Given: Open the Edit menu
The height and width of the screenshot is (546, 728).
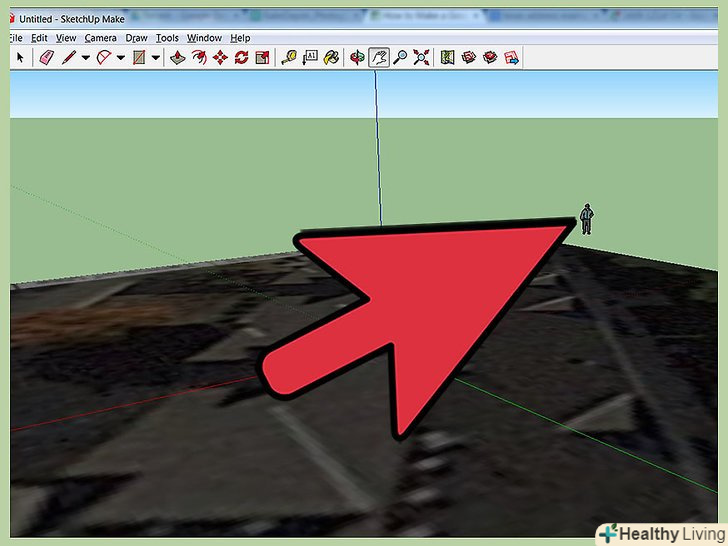Looking at the screenshot, I should click(39, 38).
